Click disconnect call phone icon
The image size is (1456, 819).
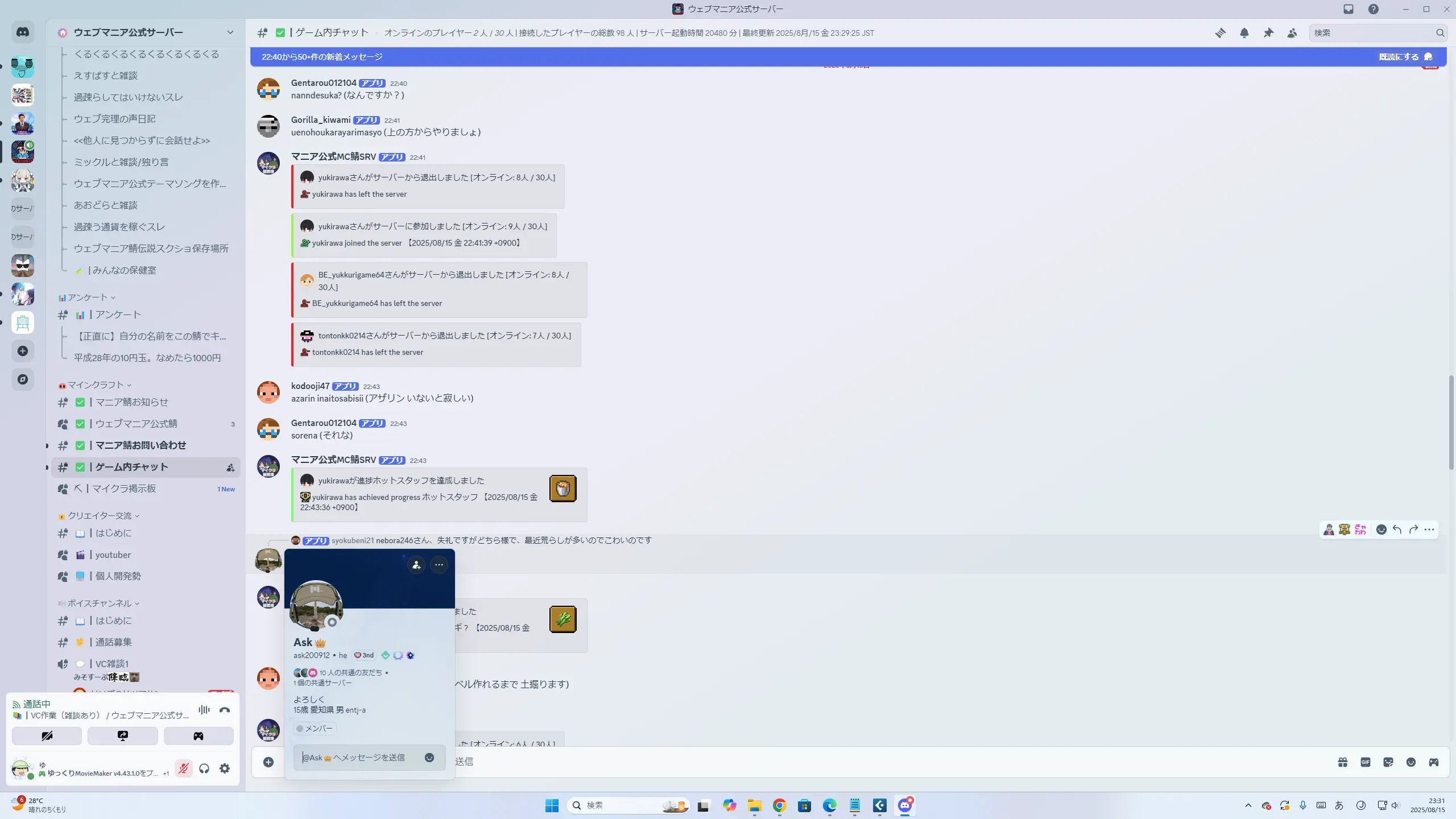(x=225, y=710)
